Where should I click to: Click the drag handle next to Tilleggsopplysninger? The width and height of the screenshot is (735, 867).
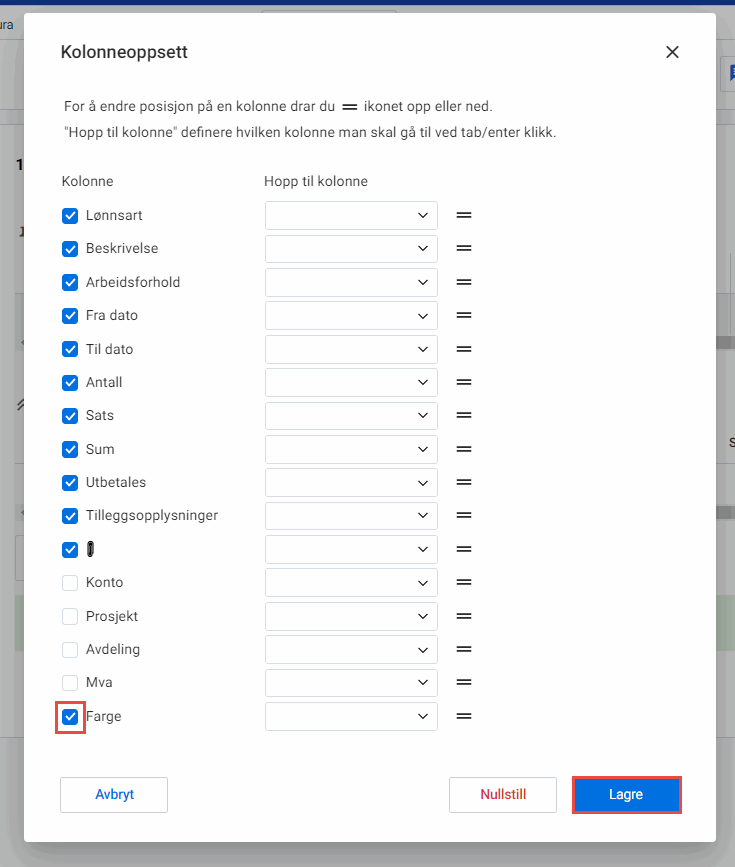coord(464,516)
